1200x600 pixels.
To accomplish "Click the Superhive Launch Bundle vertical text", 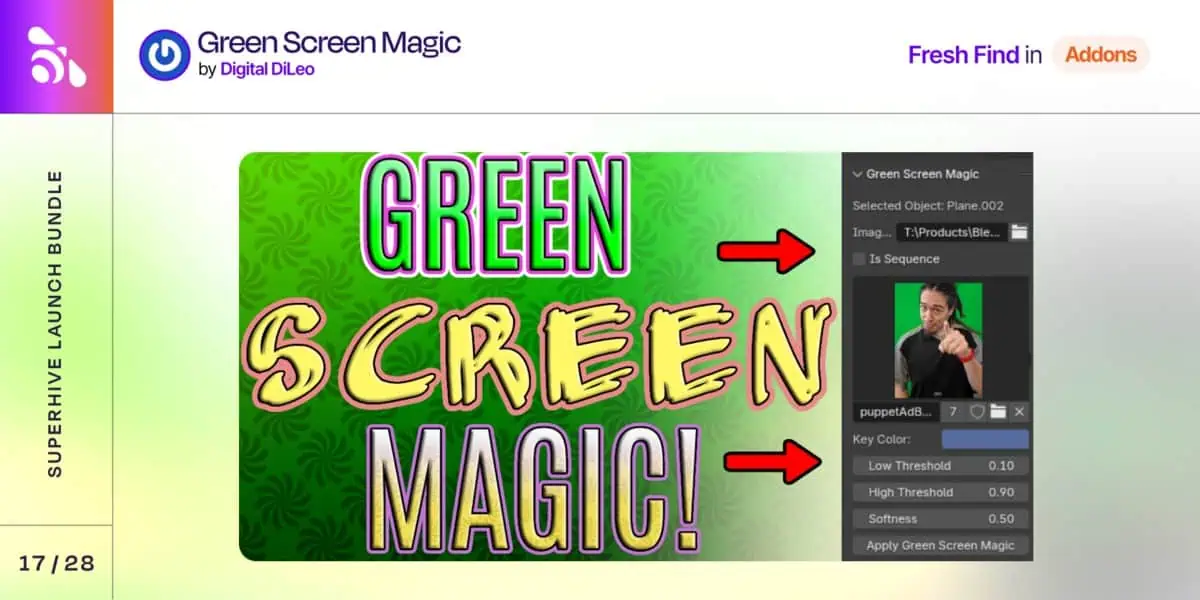I will tap(55, 323).
